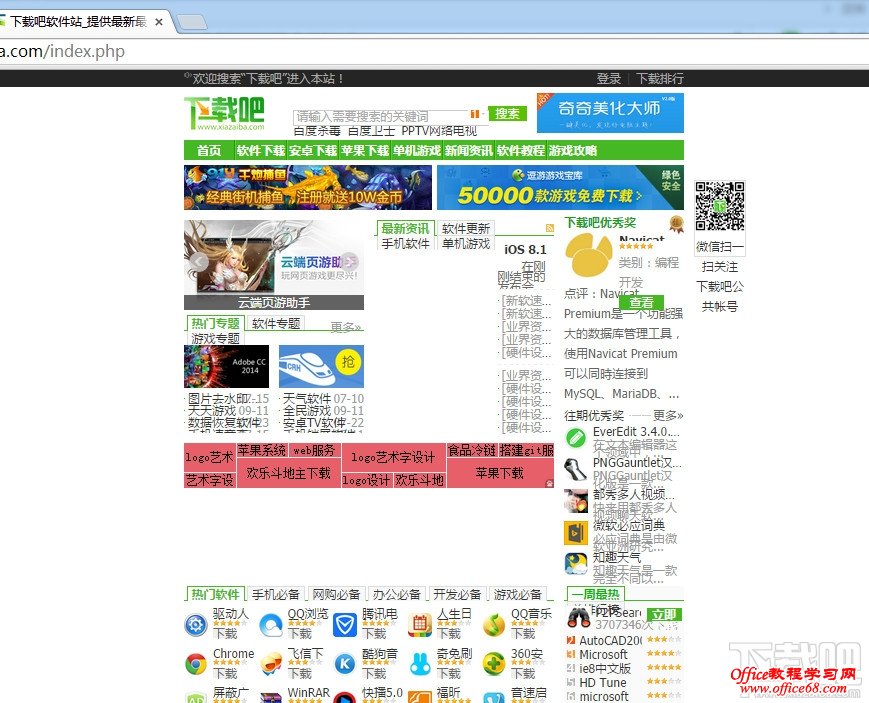Open the 50000款游戏免费下载 banner
The image size is (869, 703).
(560, 187)
